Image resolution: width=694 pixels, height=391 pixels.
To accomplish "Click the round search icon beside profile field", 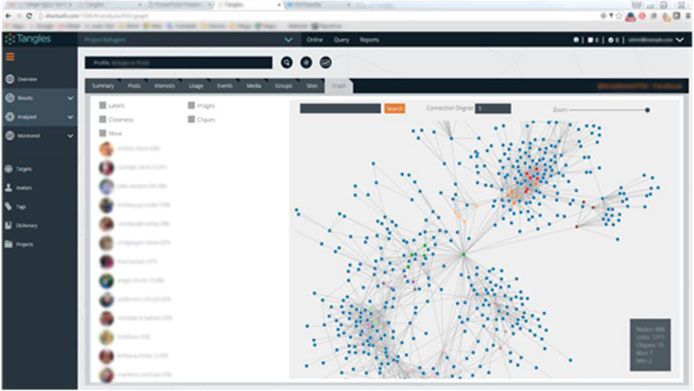I will (287, 62).
